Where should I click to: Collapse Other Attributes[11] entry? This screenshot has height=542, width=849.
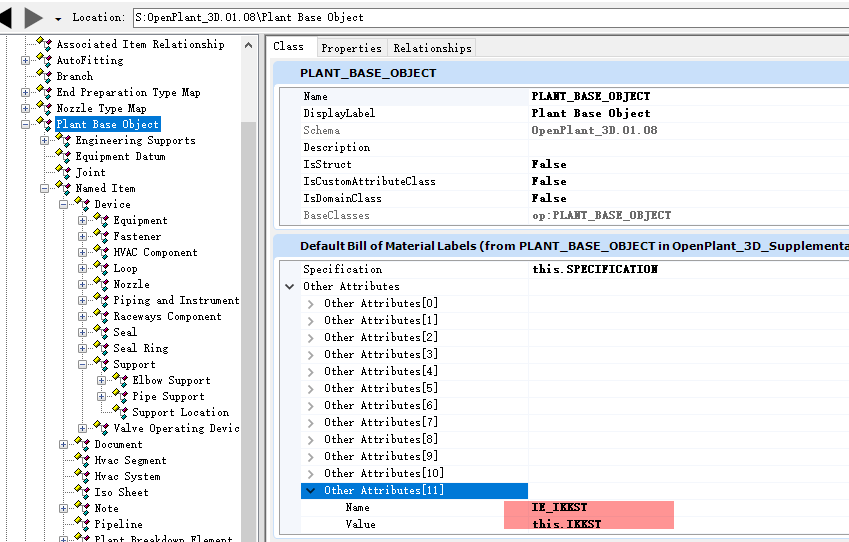click(311, 491)
